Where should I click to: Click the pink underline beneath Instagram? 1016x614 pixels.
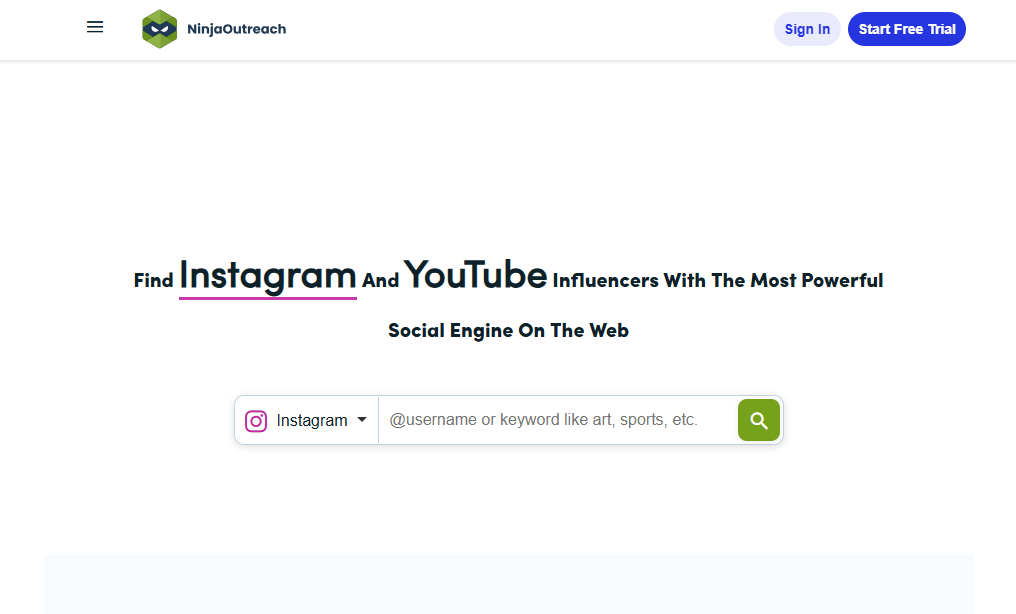coord(267,297)
